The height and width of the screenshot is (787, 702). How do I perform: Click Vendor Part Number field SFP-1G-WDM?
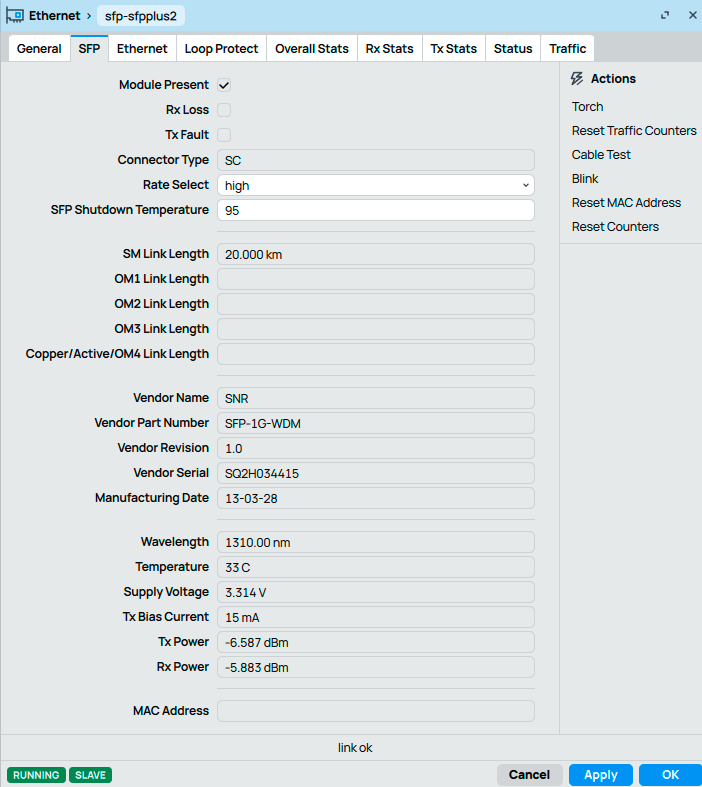pyautogui.click(x=376, y=423)
